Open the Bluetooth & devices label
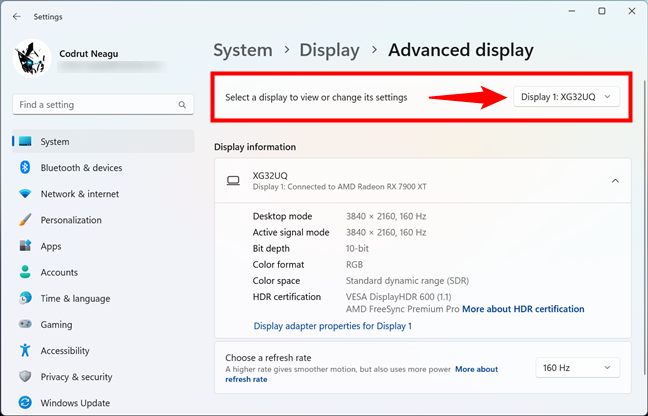648x416 pixels. click(x=81, y=168)
